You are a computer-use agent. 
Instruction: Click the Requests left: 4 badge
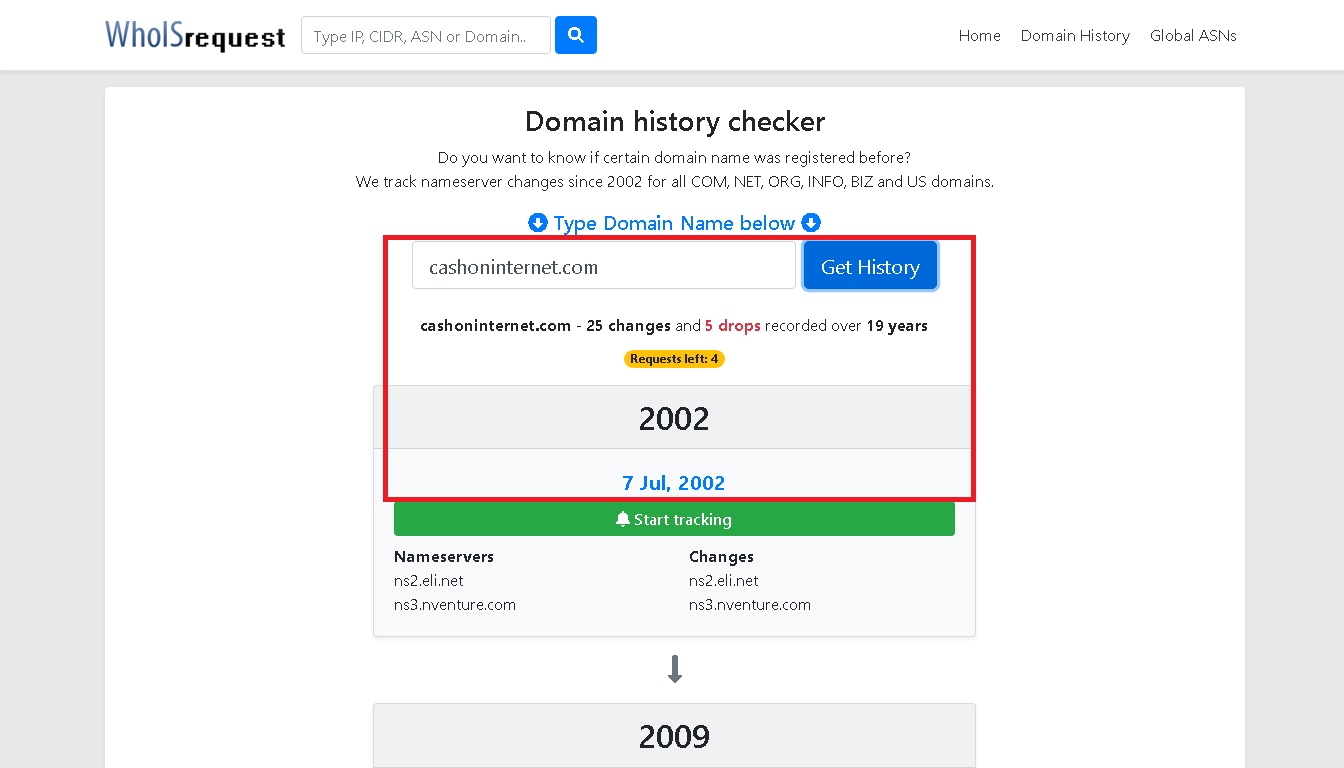pyautogui.click(x=674, y=359)
